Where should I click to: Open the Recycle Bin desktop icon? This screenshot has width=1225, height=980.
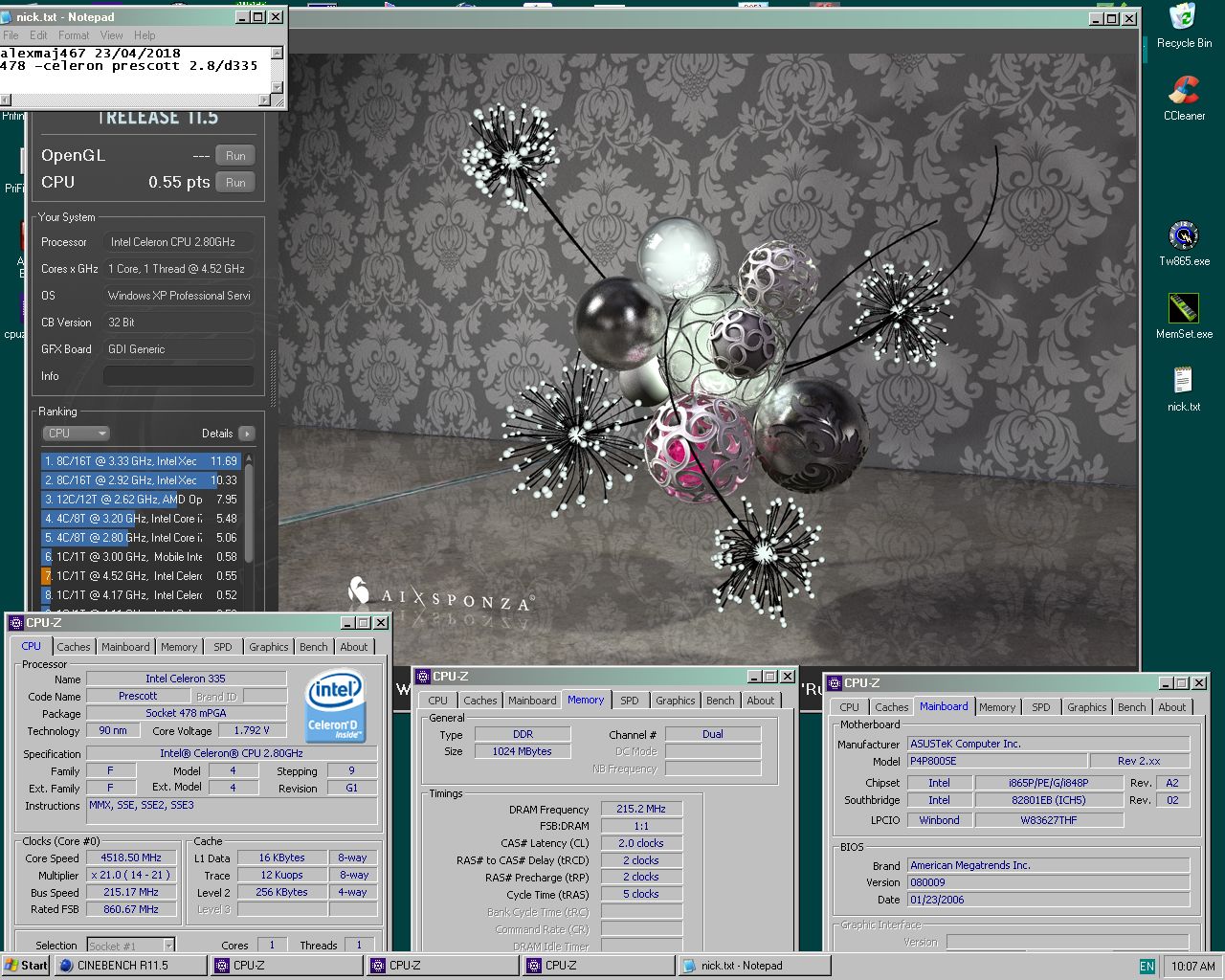[x=1184, y=26]
